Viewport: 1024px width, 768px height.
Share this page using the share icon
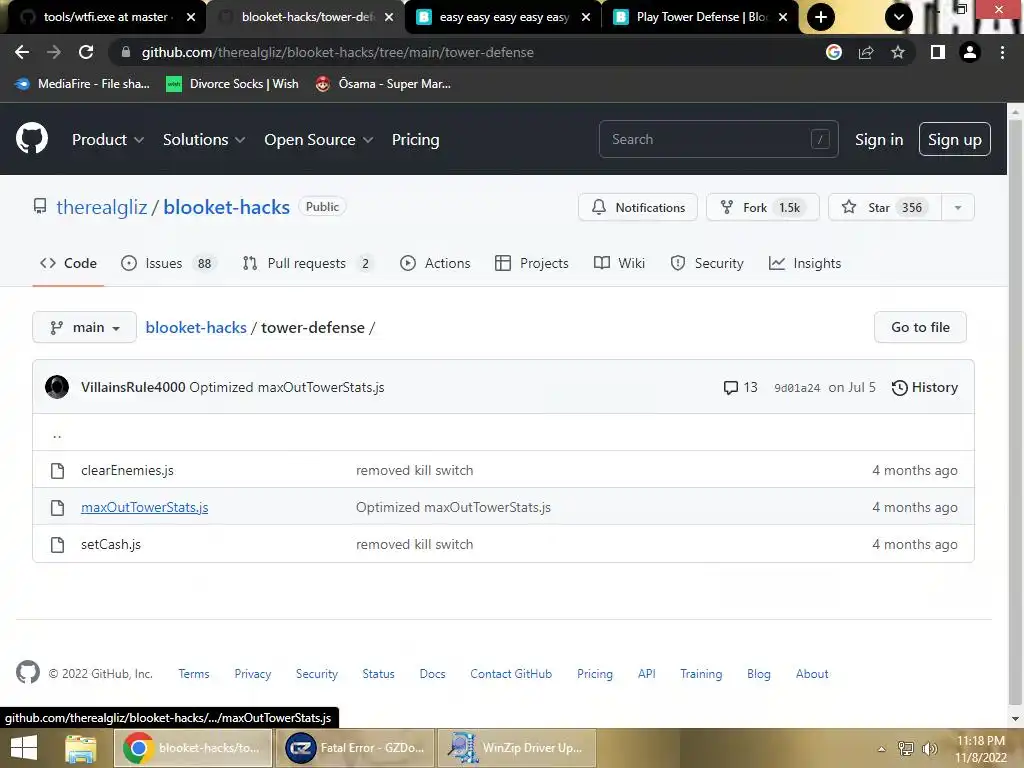[x=866, y=52]
